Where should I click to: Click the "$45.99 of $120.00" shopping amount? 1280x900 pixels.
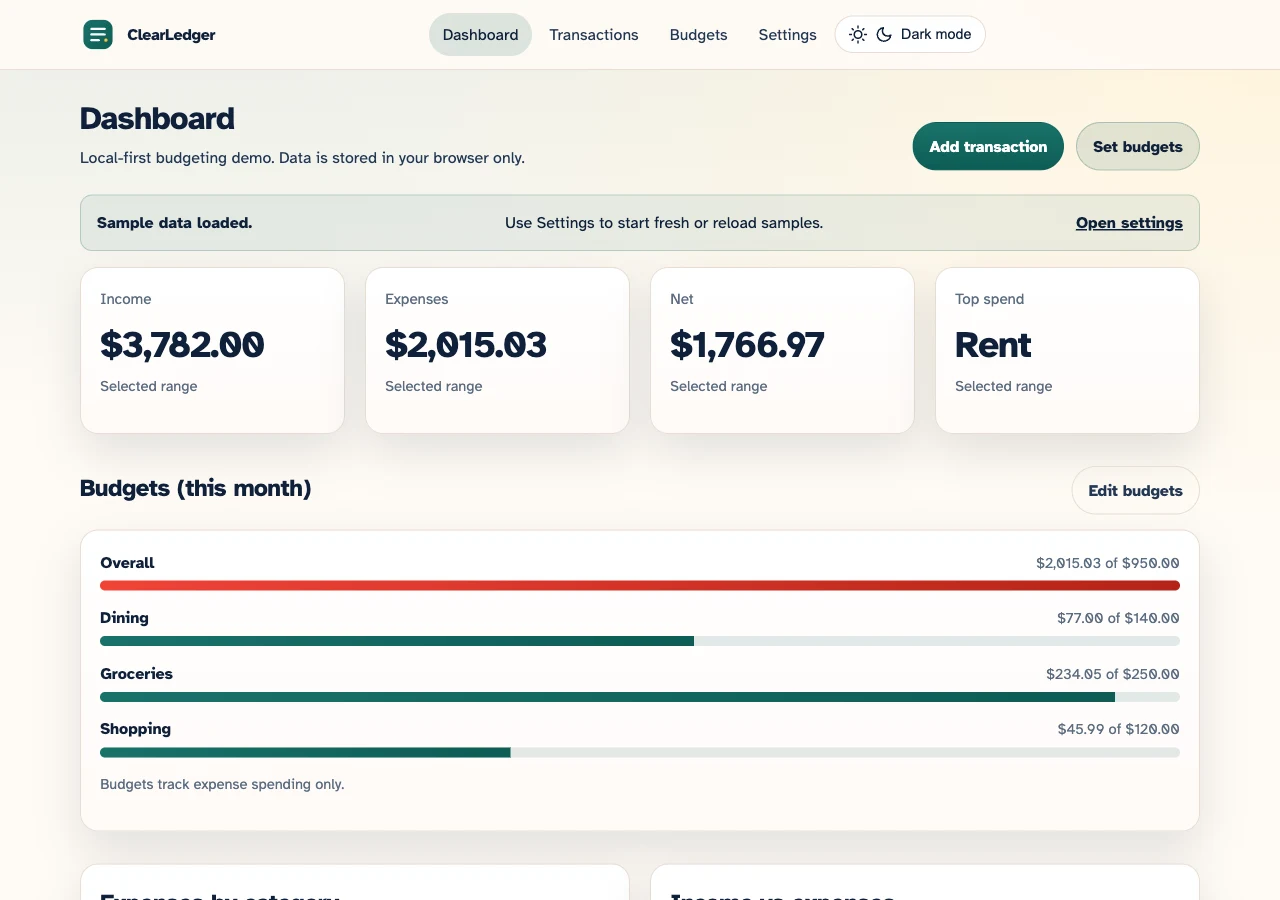[x=1119, y=729]
